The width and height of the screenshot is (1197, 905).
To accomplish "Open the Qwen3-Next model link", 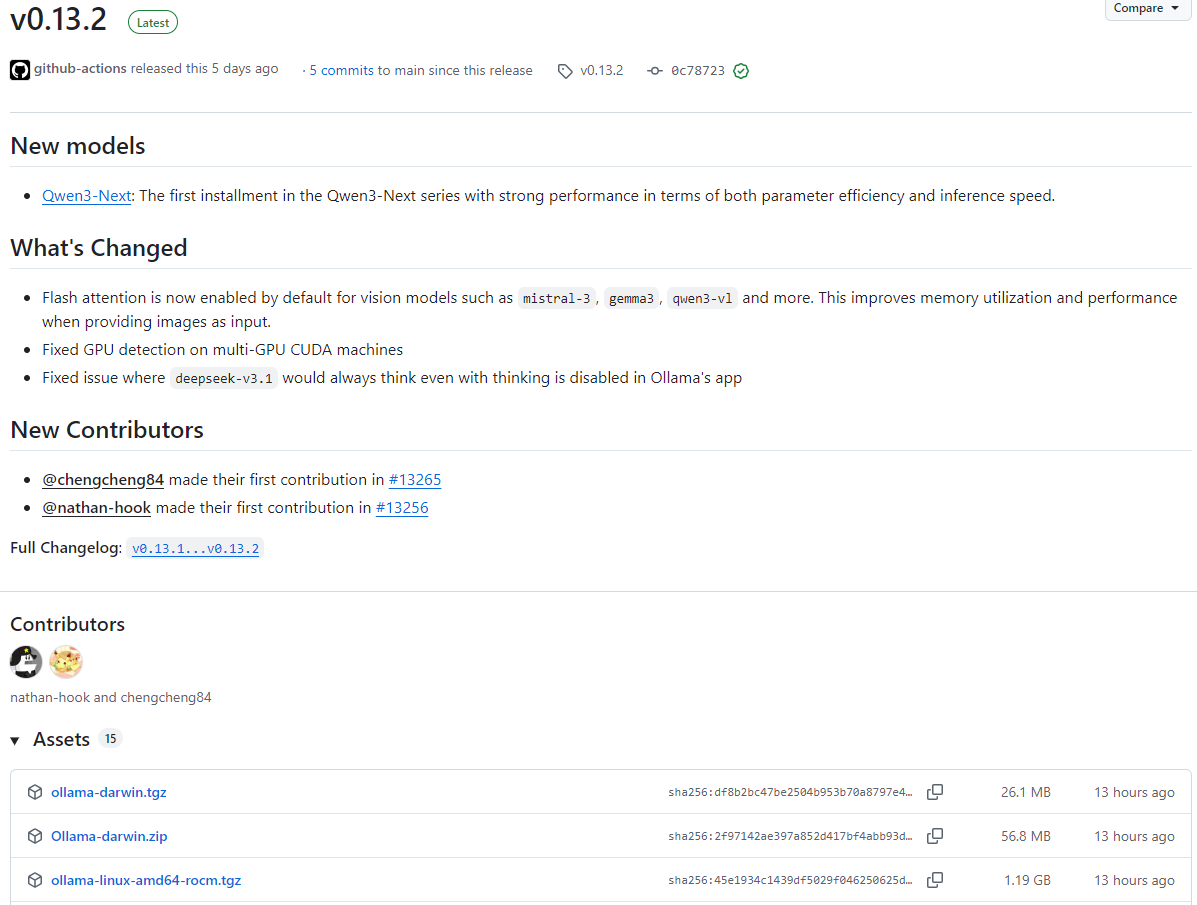I will click(x=87, y=196).
